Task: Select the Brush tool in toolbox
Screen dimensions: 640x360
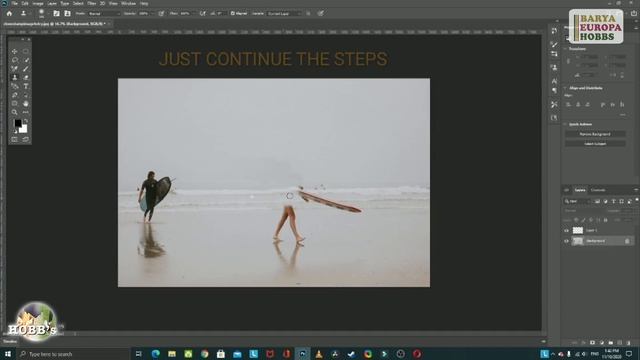Action: (x=26, y=69)
